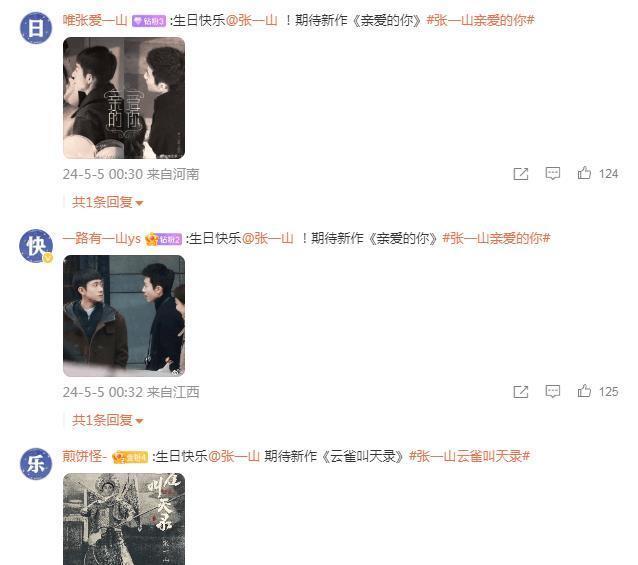Expand 共1条回复 under the 江西 comment
This screenshot has height=565, width=638.
[107, 420]
